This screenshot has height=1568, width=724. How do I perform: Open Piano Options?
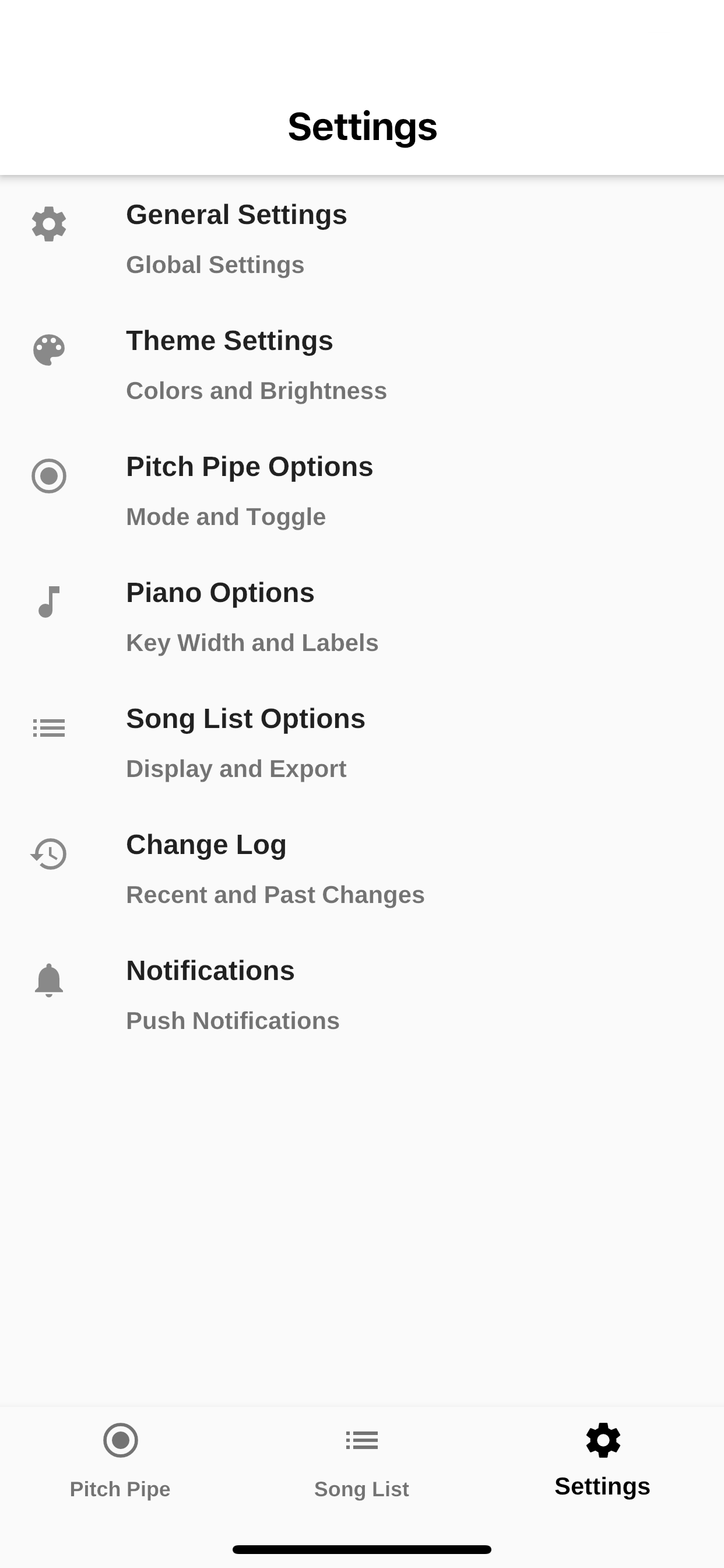[x=362, y=617]
